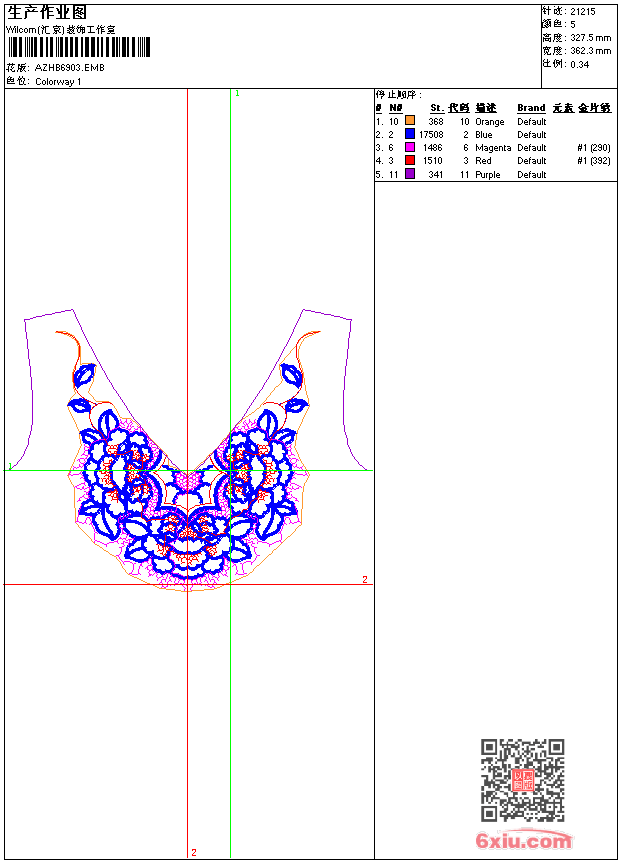Click the 'Orange' color name
The height and width of the screenshot is (860, 620).
(489, 122)
